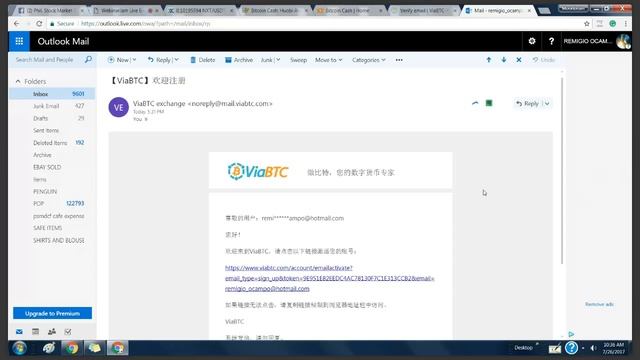The height and width of the screenshot is (360, 640).
Task: Open the Drafts folder
Action: (x=52, y=118)
